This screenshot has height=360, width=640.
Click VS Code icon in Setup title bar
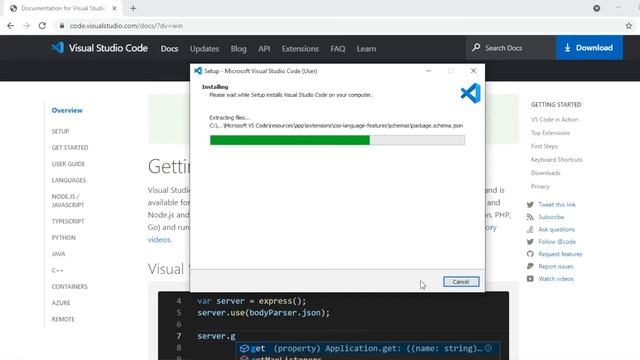[x=198, y=71]
